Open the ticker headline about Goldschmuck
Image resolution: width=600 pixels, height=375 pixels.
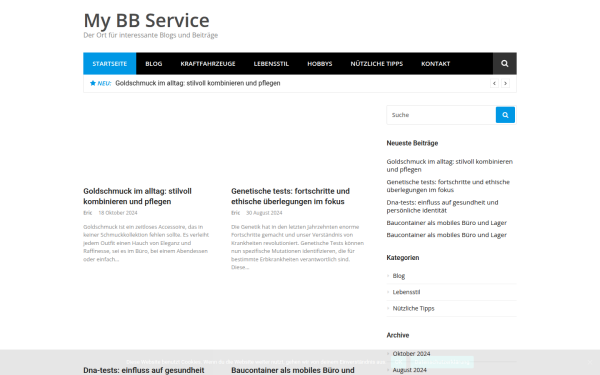click(x=197, y=83)
